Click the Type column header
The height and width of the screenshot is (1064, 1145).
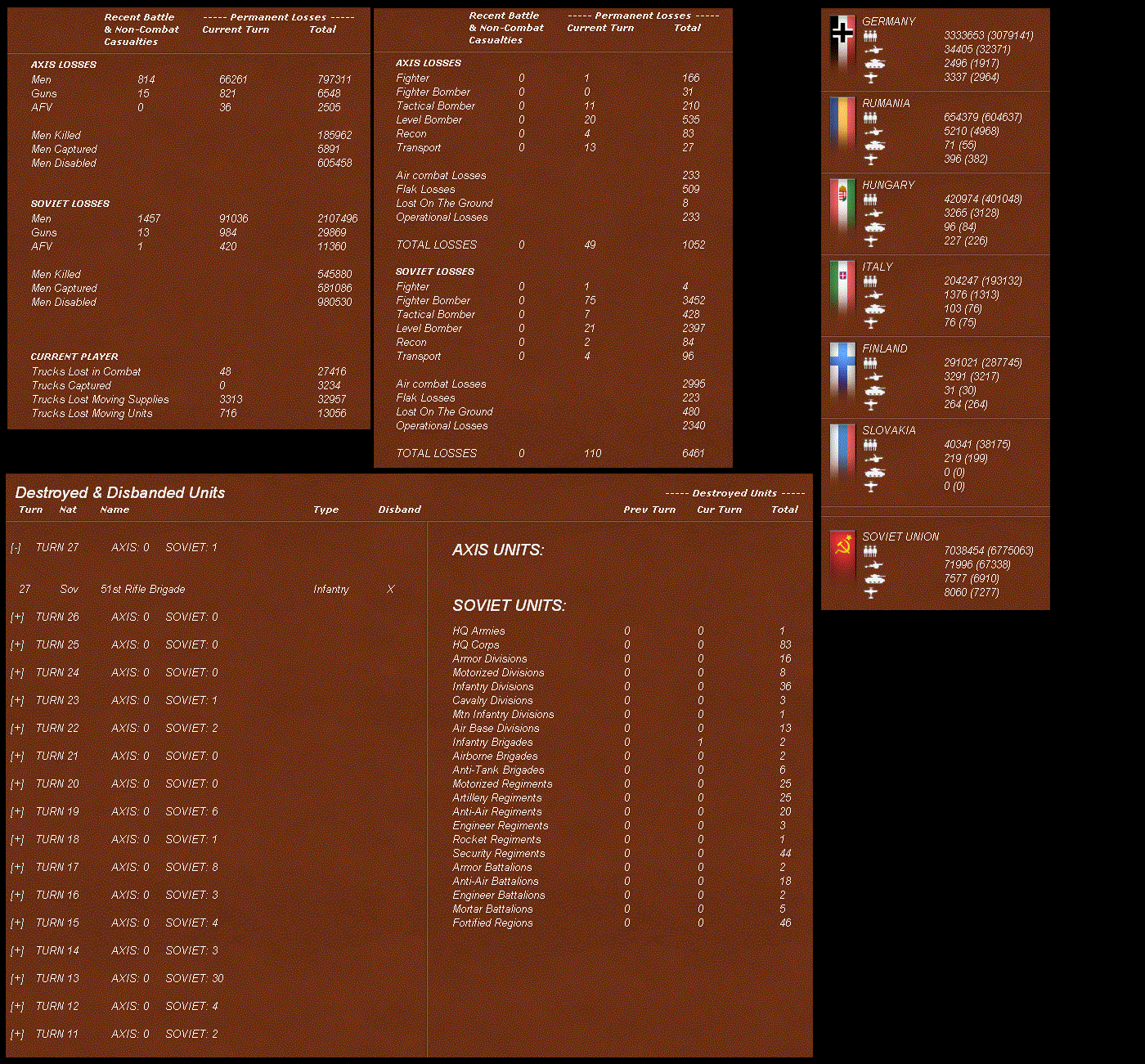click(326, 510)
